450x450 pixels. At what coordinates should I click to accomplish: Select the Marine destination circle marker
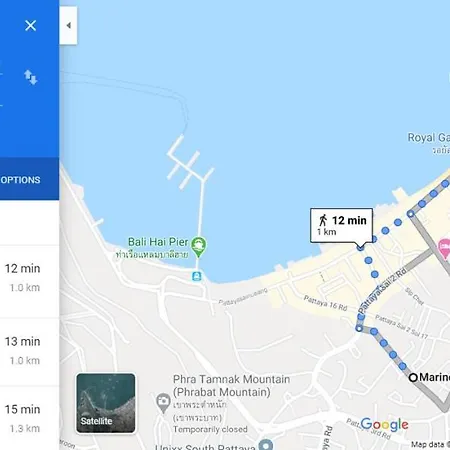413,377
